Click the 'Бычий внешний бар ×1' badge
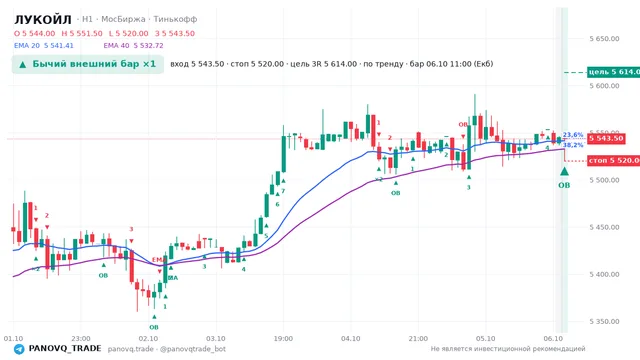 (88, 64)
